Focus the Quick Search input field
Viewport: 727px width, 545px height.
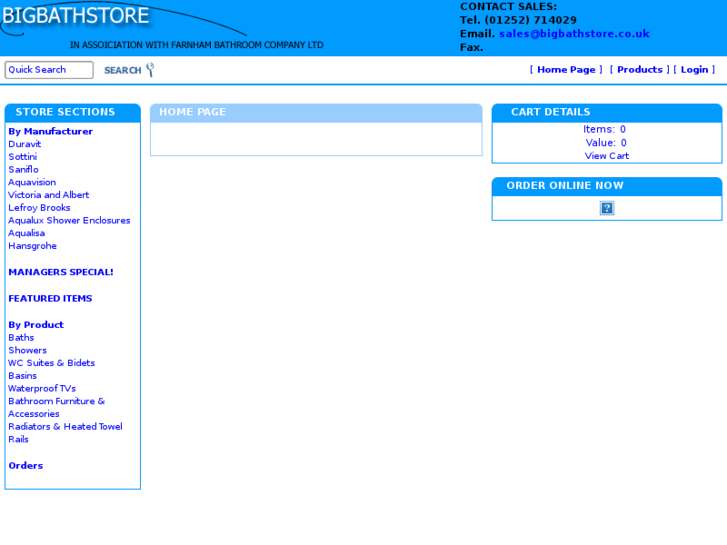[49, 70]
